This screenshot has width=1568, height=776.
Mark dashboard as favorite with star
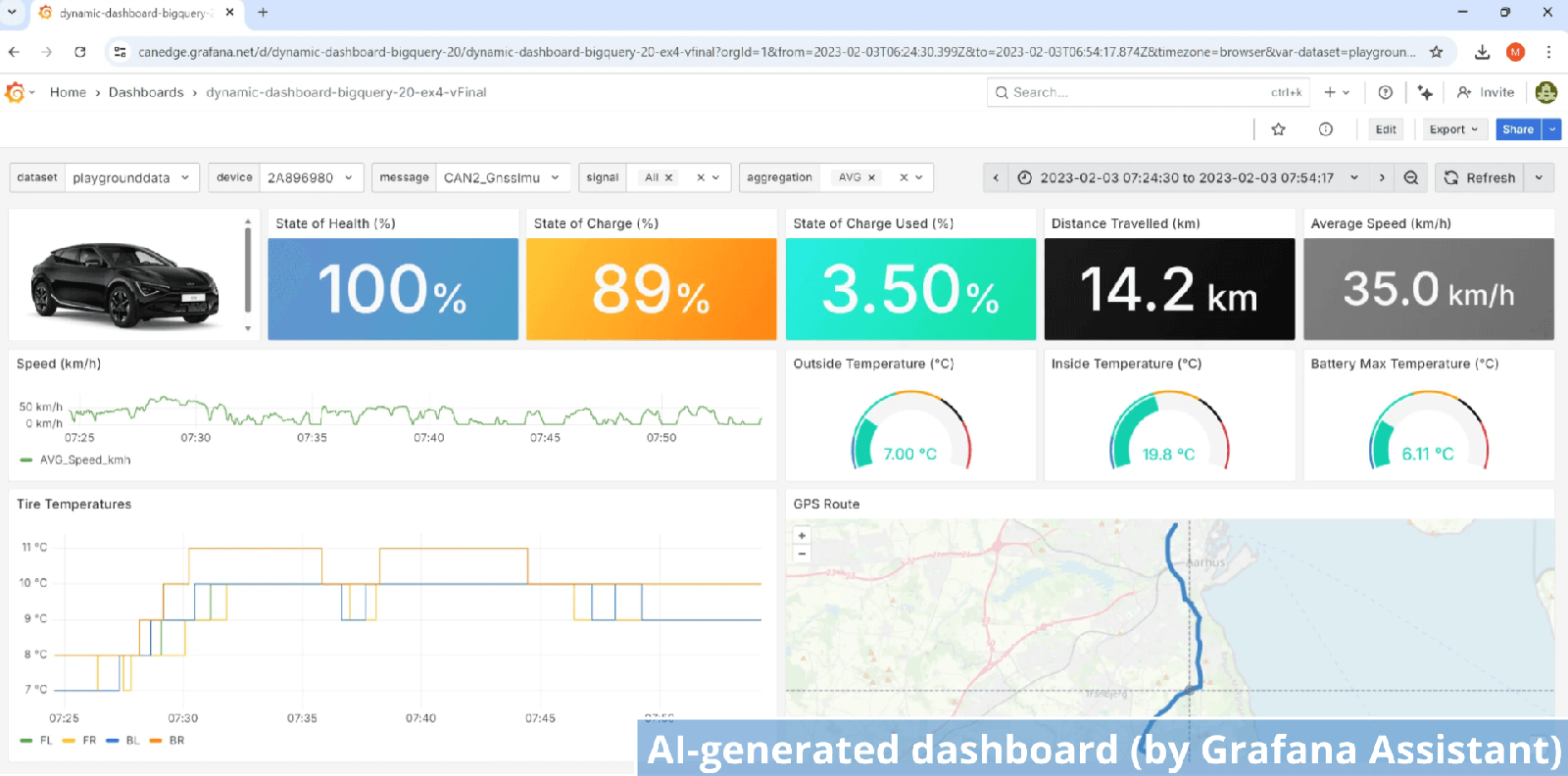point(1278,129)
